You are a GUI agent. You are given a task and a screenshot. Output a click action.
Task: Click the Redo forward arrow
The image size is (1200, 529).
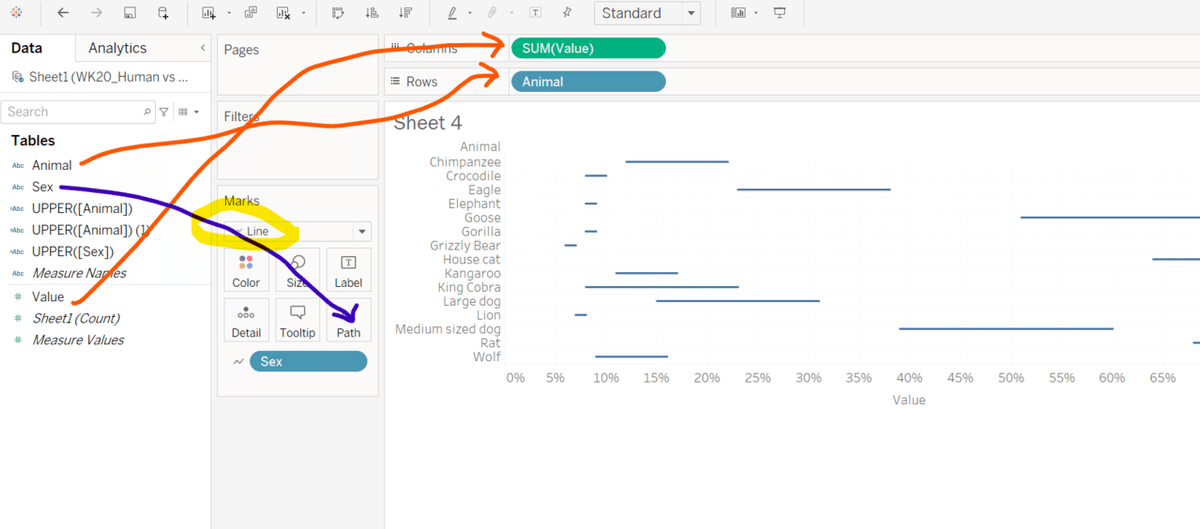click(x=96, y=13)
